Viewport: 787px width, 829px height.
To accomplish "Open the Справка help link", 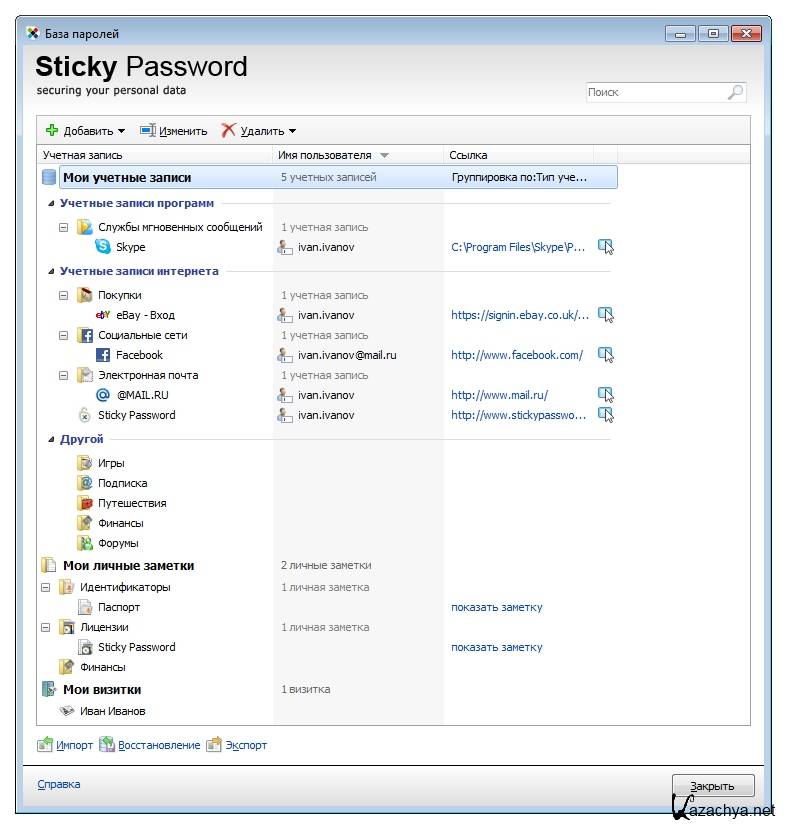I will tap(58, 785).
